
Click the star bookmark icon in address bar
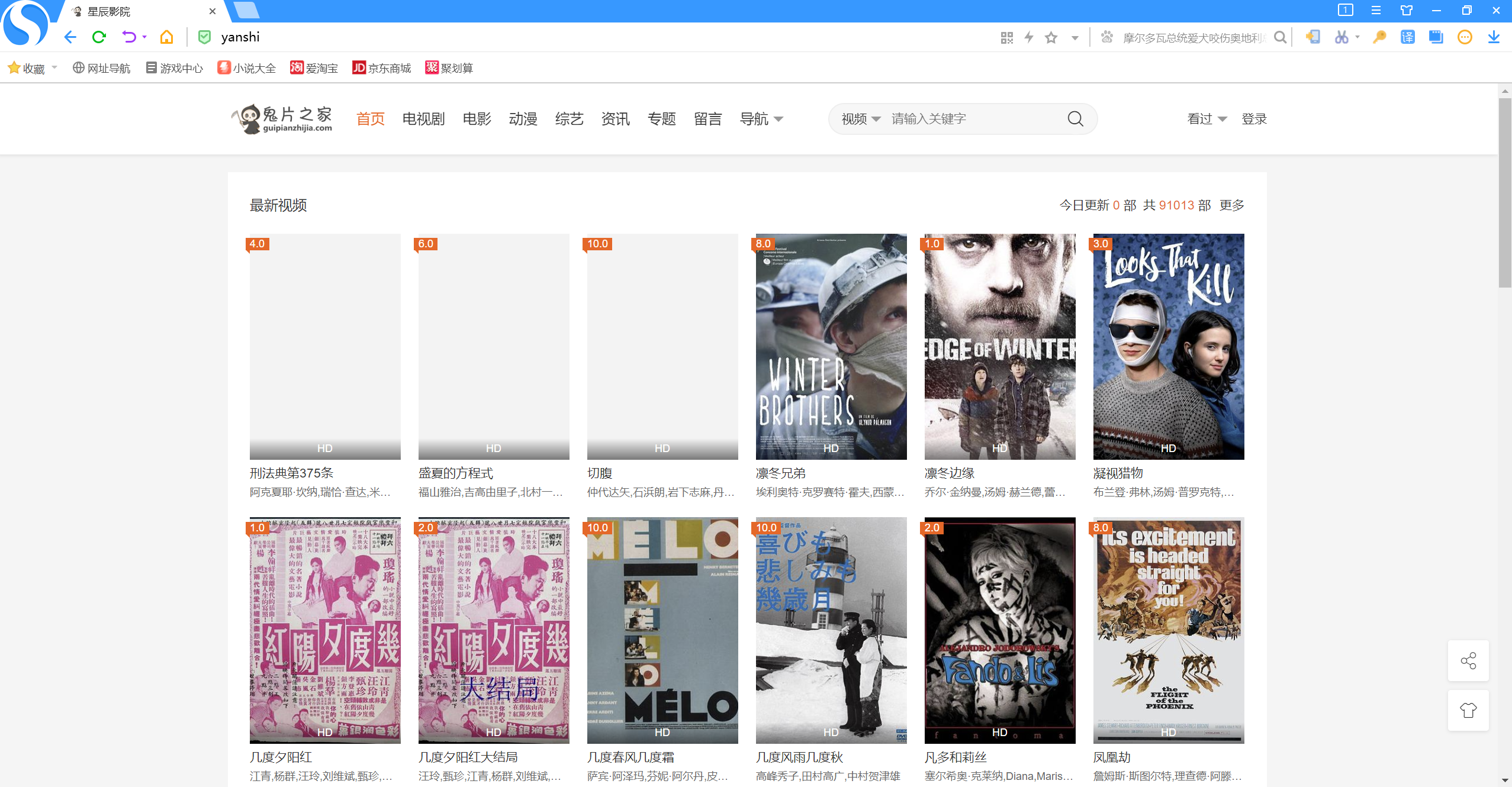tap(1051, 38)
